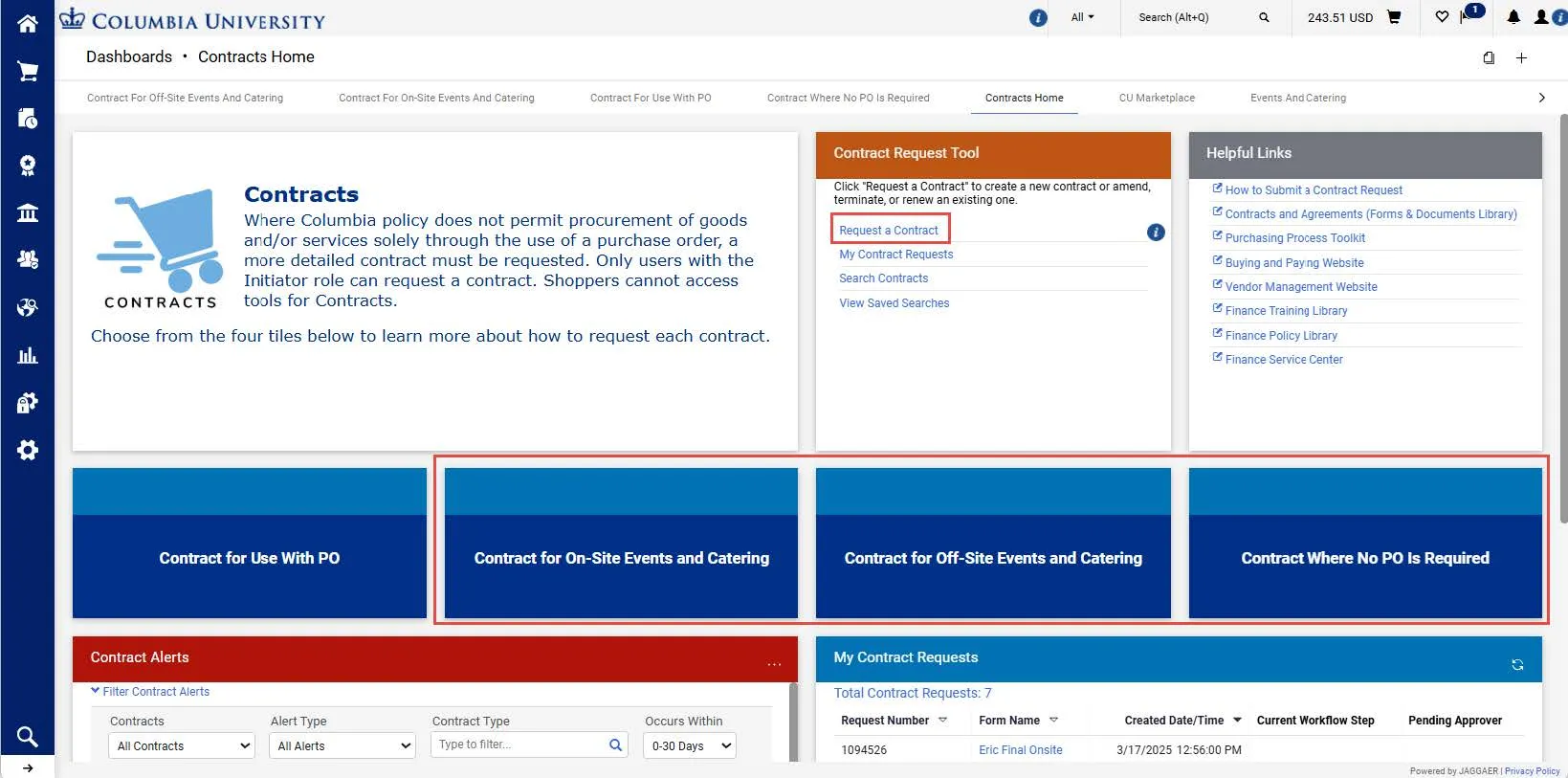This screenshot has width=1568, height=778.
Task: Open the globe sourcing sidebar icon
Action: click(27, 307)
